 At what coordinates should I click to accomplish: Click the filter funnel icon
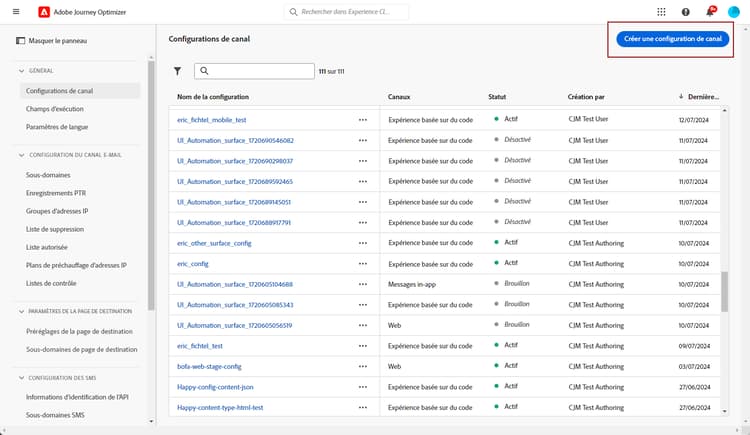click(177, 71)
